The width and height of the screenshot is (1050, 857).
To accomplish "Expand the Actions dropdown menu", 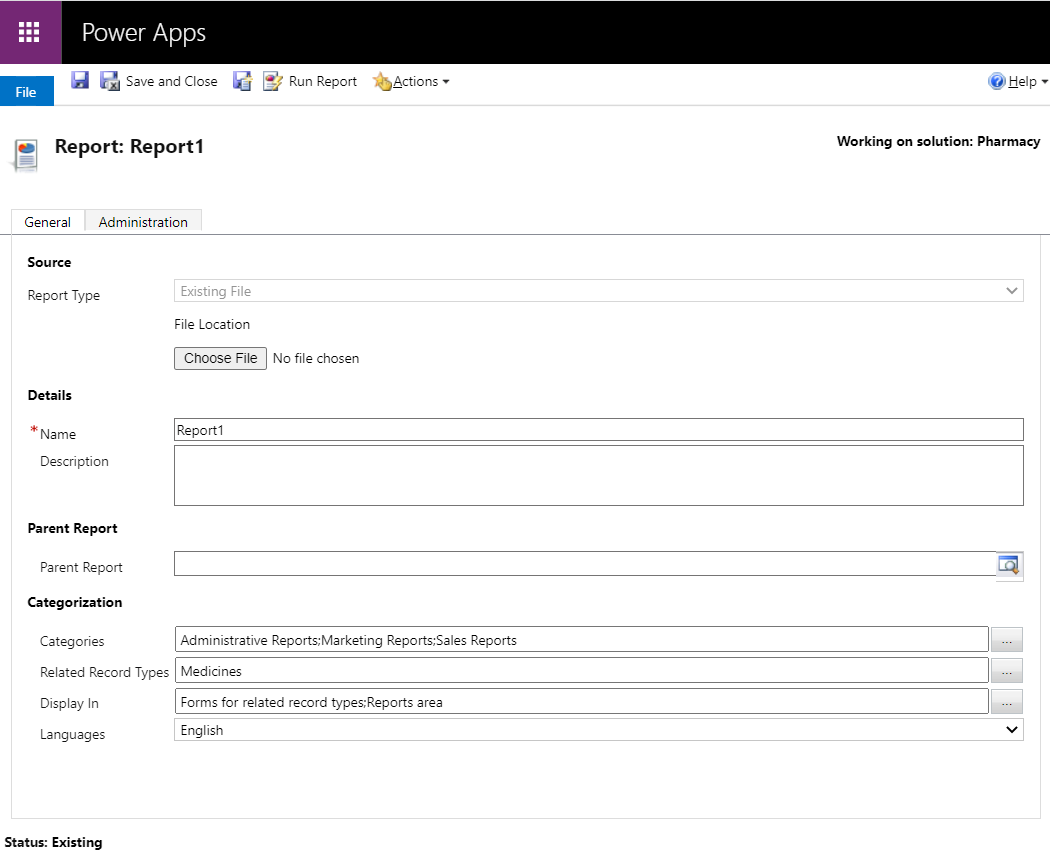I will click(421, 81).
